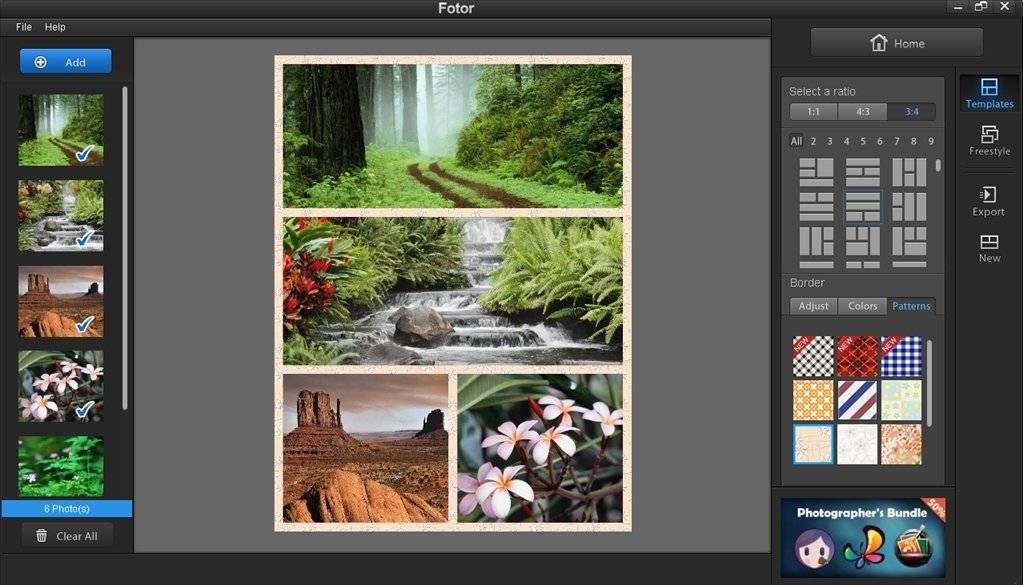The image size is (1023, 585).
Task: Click the Export icon
Action: tap(988, 194)
